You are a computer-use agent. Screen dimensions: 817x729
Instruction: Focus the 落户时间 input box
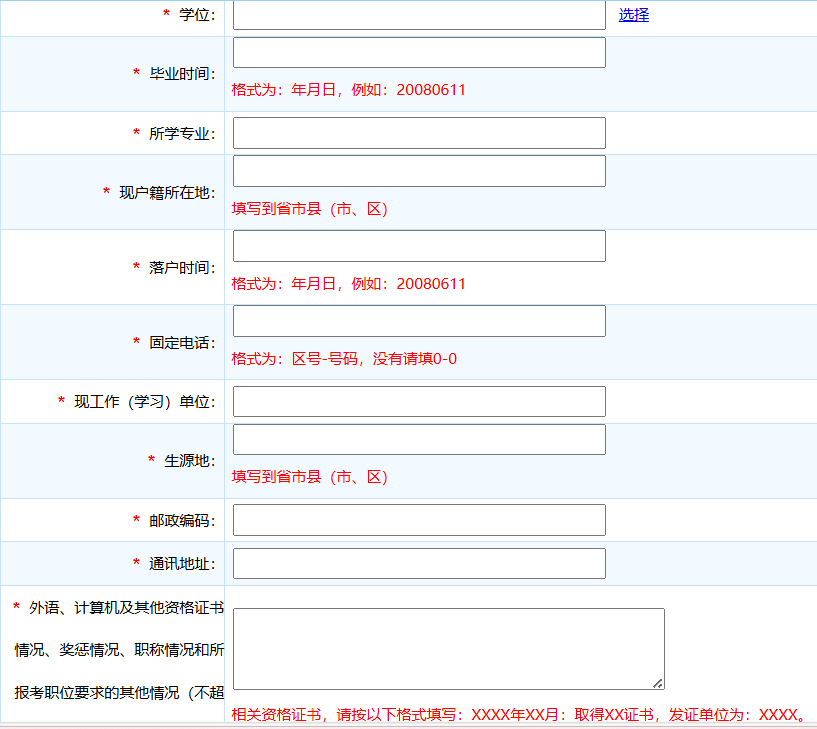pyautogui.click(x=419, y=246)
